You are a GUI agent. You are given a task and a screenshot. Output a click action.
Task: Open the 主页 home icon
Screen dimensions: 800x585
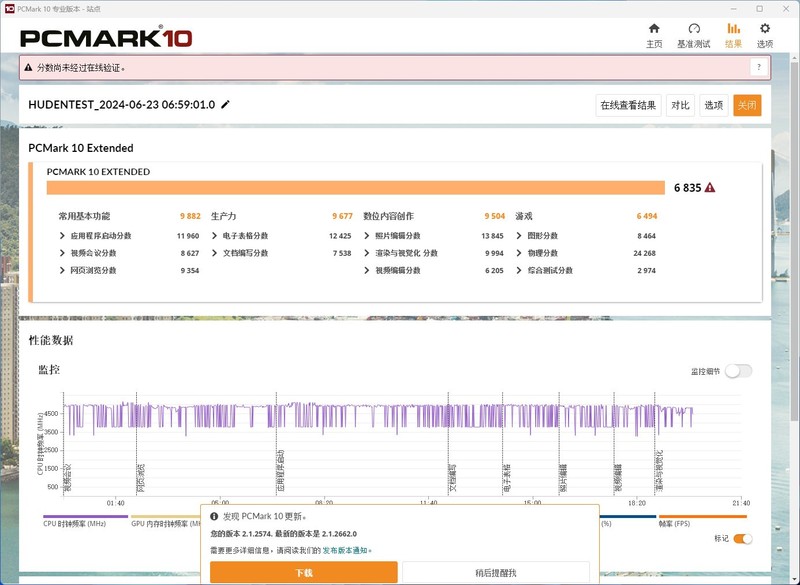pyautogui.click(x=654, y=29)
